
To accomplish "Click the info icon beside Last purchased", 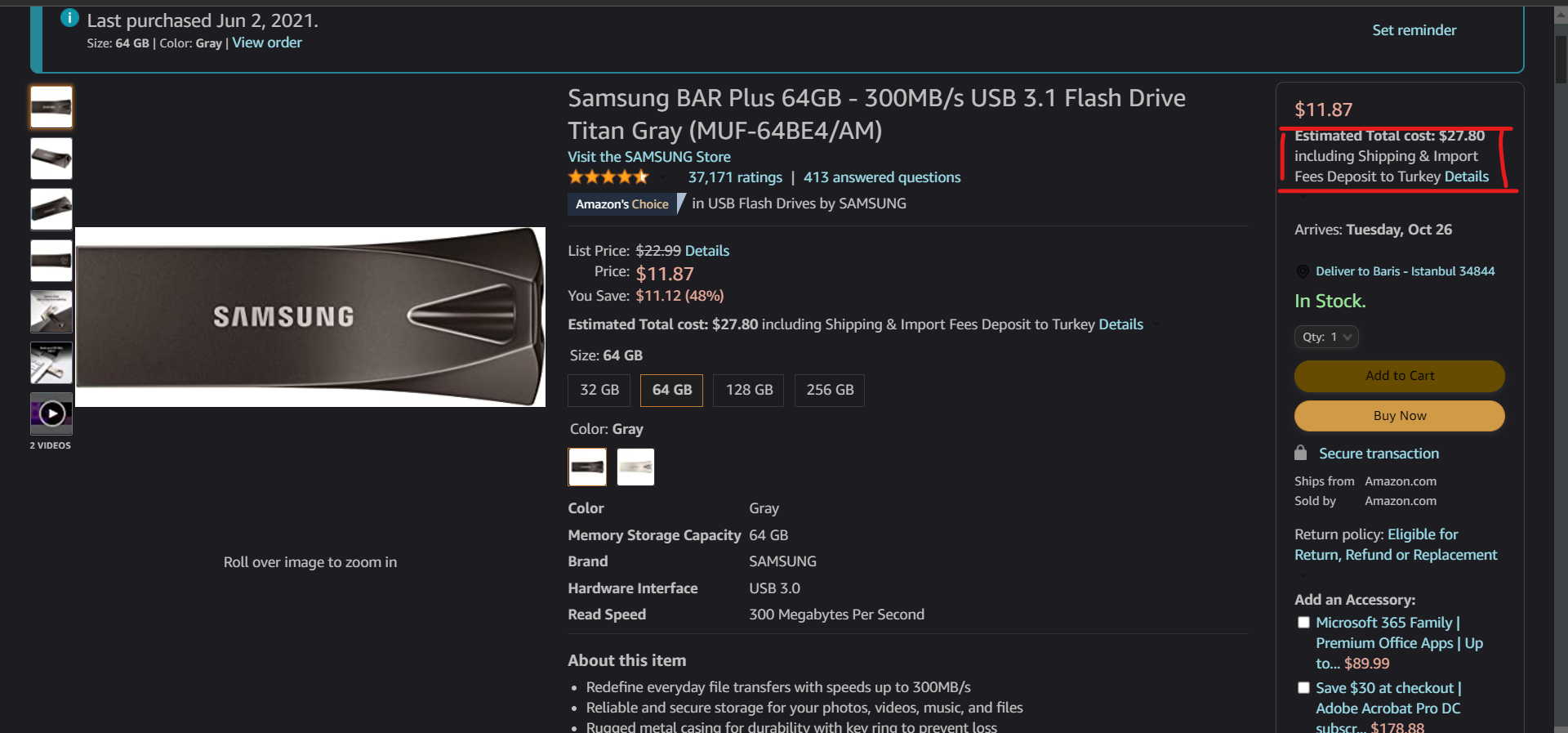I will (x=69, y=18).
